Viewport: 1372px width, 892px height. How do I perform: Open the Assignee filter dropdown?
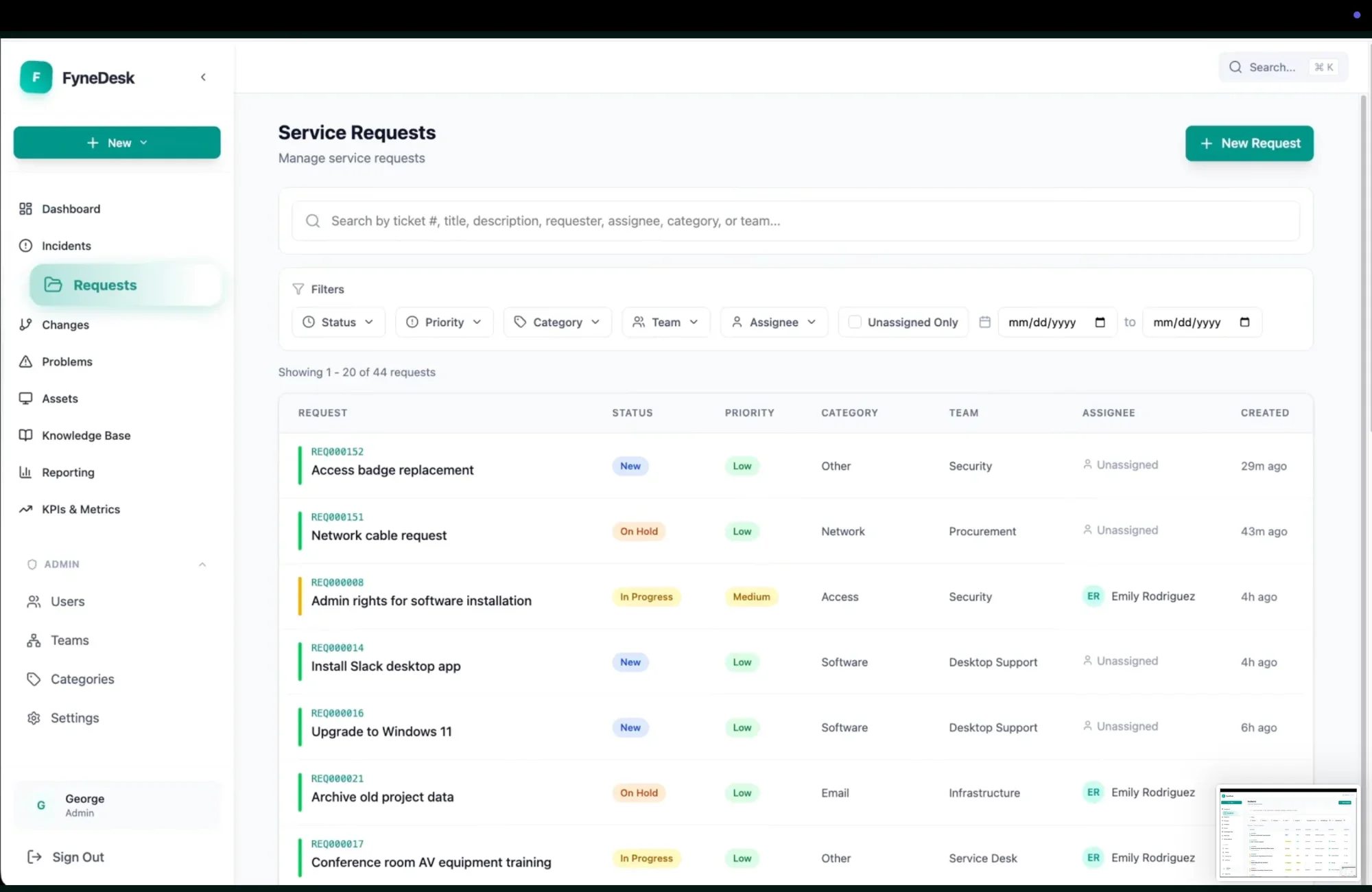point(774,322)
